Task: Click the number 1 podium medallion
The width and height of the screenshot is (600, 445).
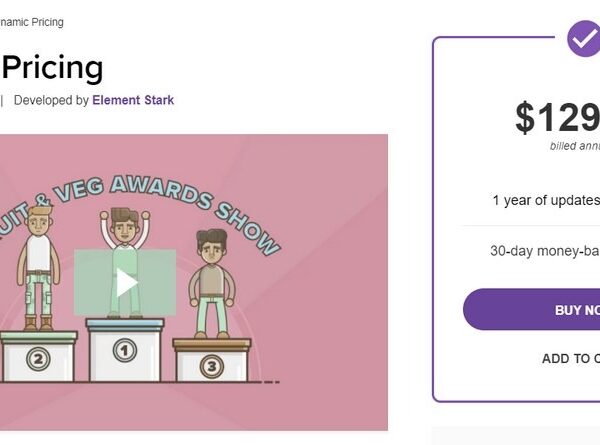Action: (124, 350)
